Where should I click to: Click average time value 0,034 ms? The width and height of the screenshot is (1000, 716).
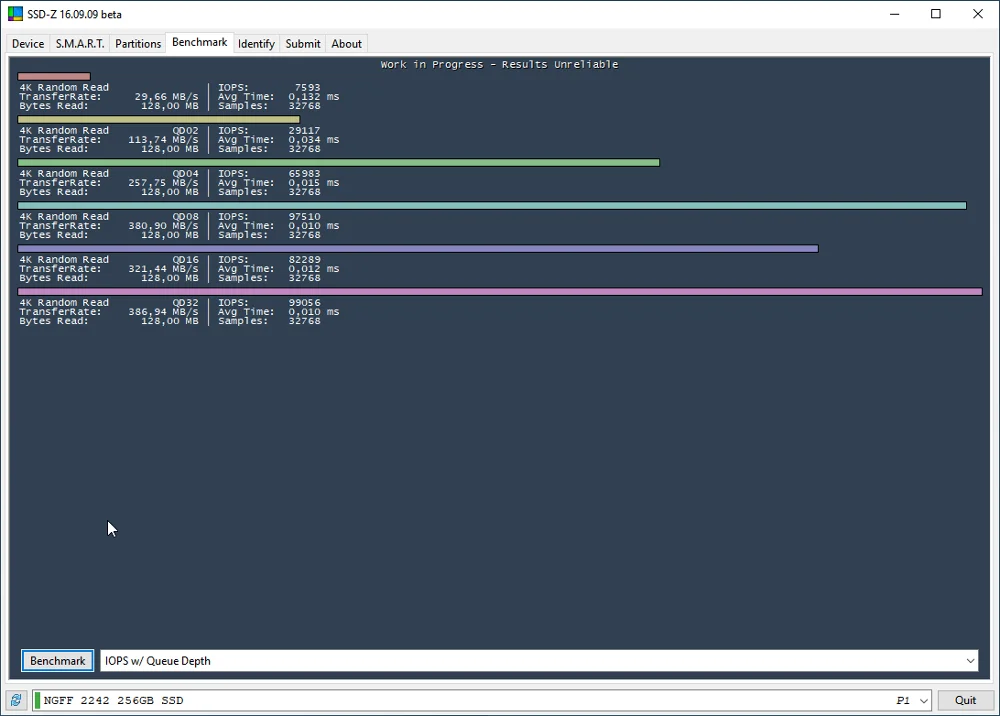314,140
